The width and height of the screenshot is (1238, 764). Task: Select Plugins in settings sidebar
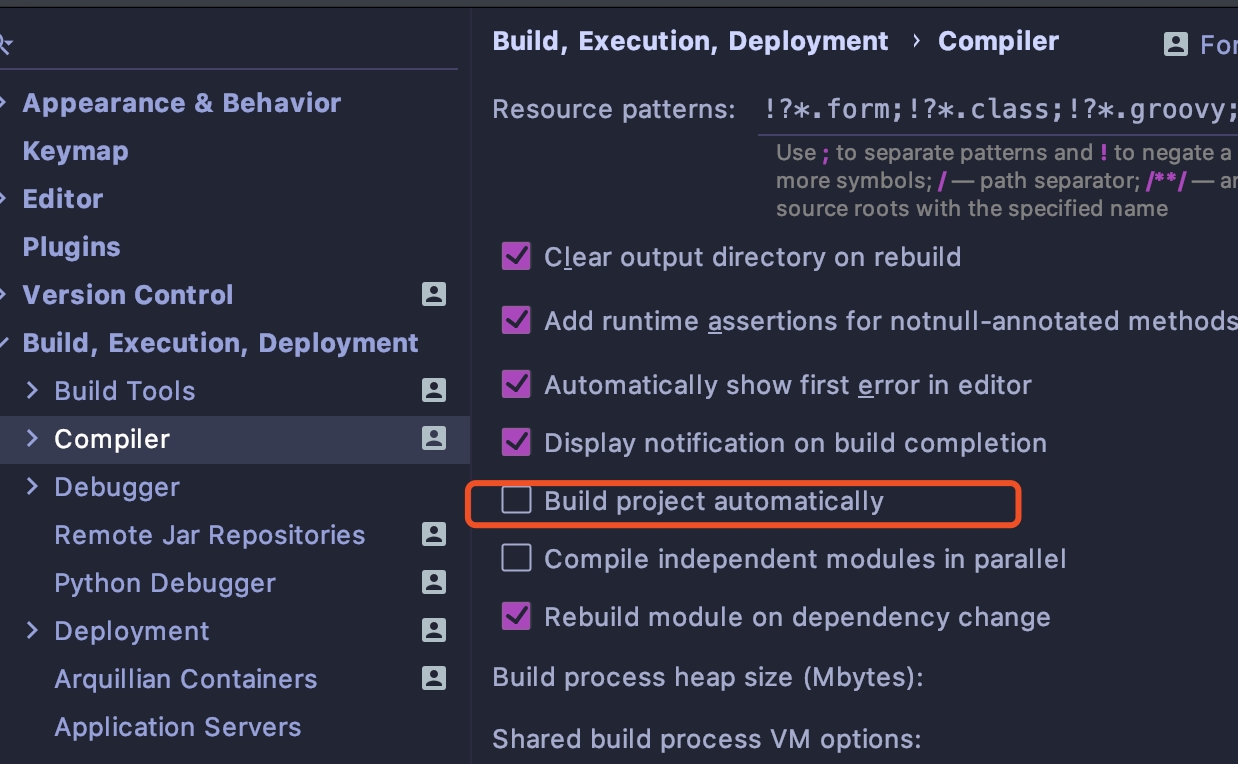pyautogui.click(x=71, y=247)
